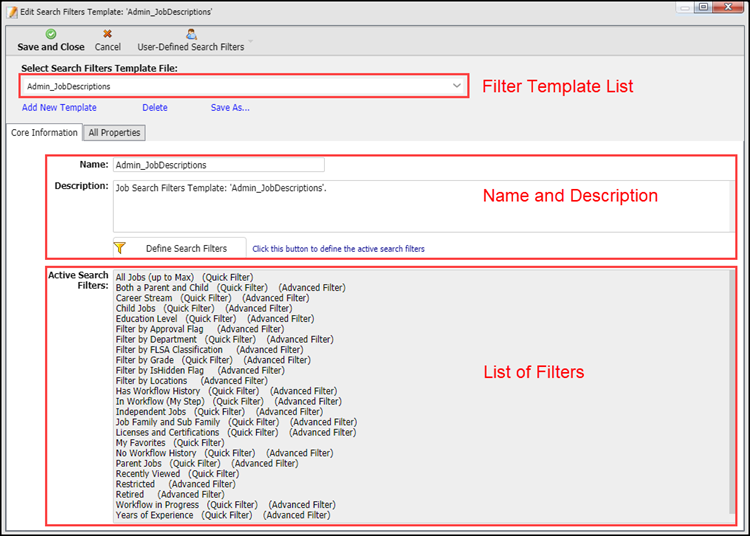Click into the Name text field
The height and width of the screenshot is (536, 750).
point(218,165)
